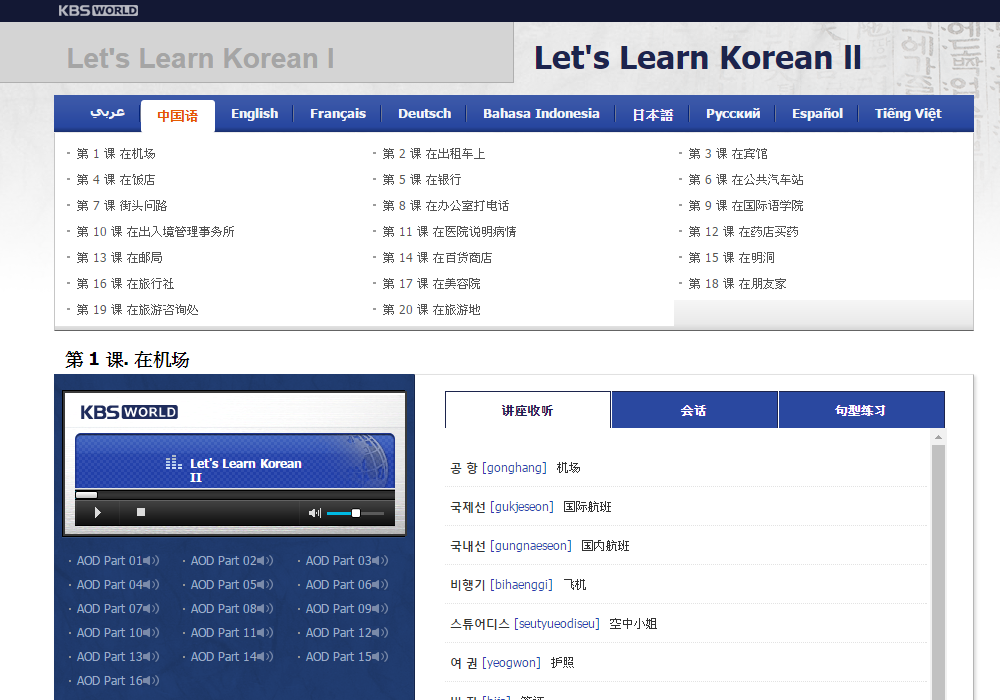Open lesson 第 13 课 在邮局
The height and width of the screenshot is (700, 1000).
pyautogui.click(x=119, y=258)
